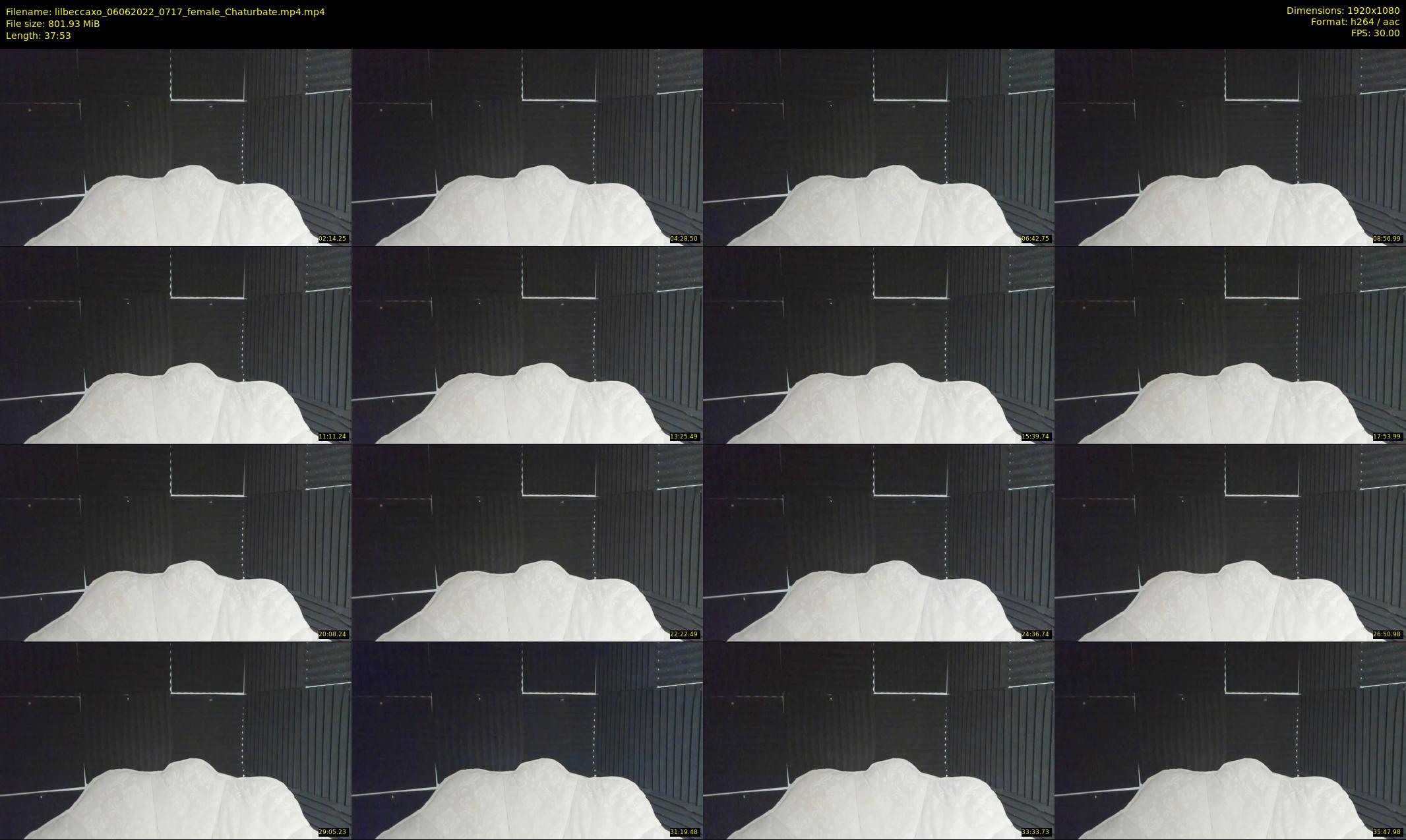Choose the frame labeled 15:39.74
This screenshot has height=840, width=1406.
point(878,345)
